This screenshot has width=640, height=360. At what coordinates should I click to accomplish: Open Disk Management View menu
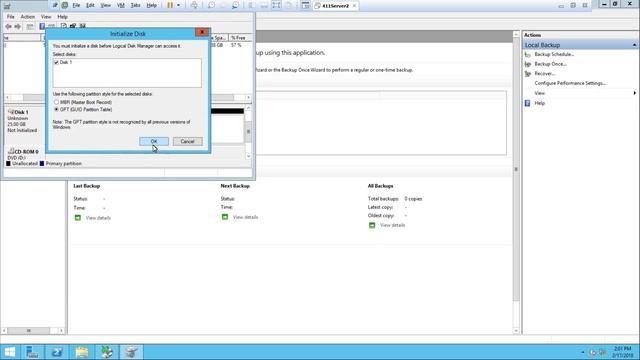coord(46,17)
